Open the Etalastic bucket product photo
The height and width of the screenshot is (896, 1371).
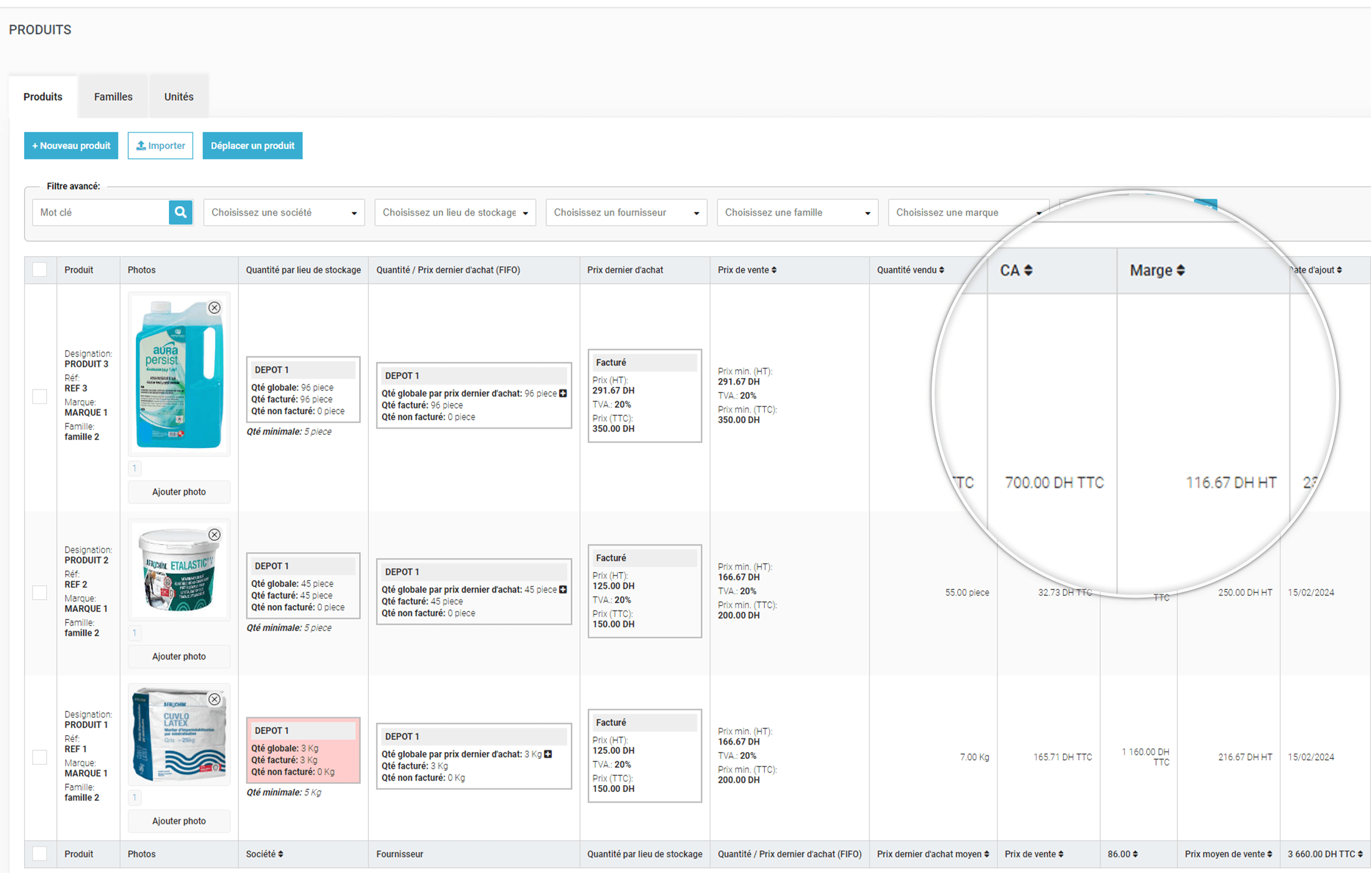pos(179,570)
